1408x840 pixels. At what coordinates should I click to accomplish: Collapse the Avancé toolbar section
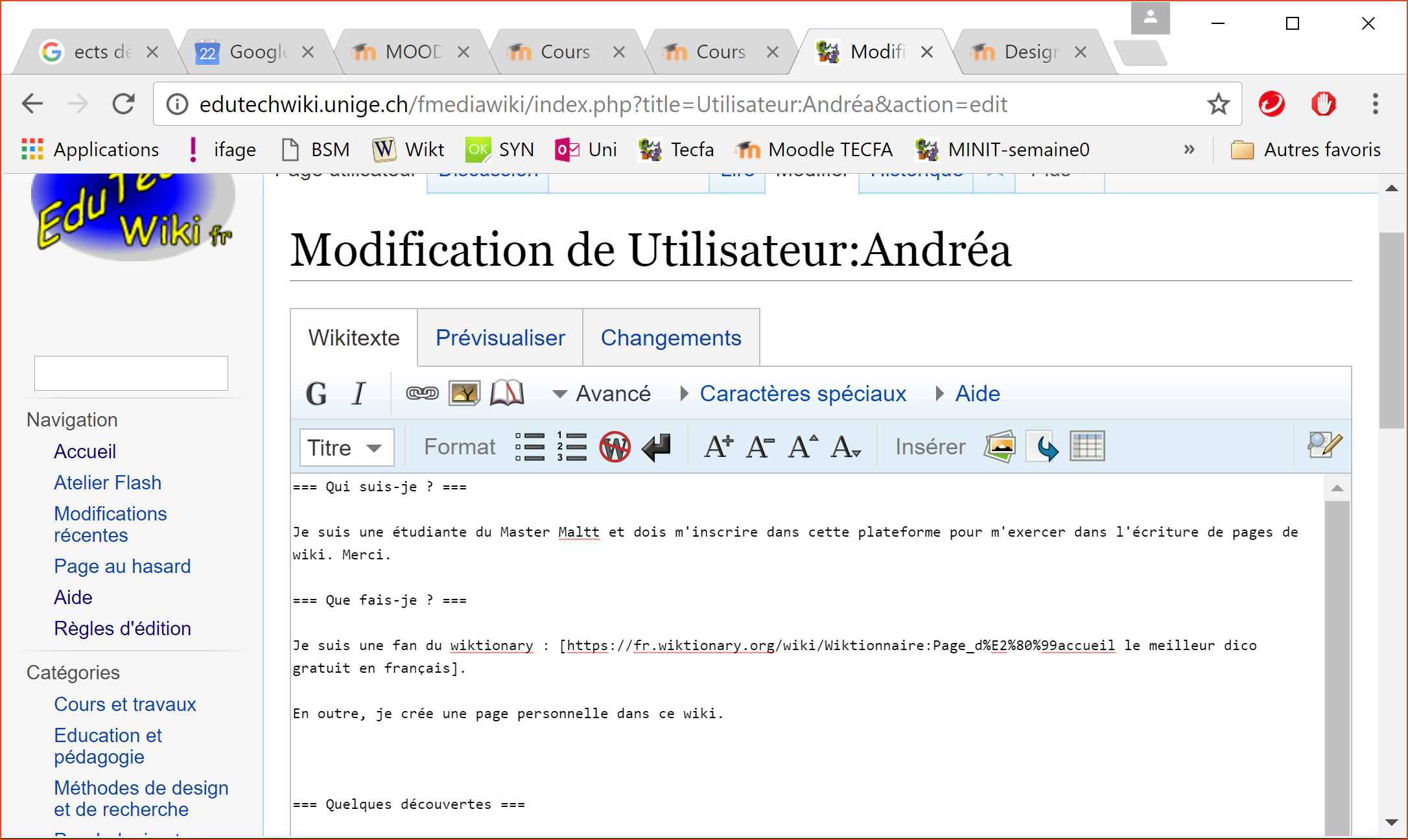601,393
